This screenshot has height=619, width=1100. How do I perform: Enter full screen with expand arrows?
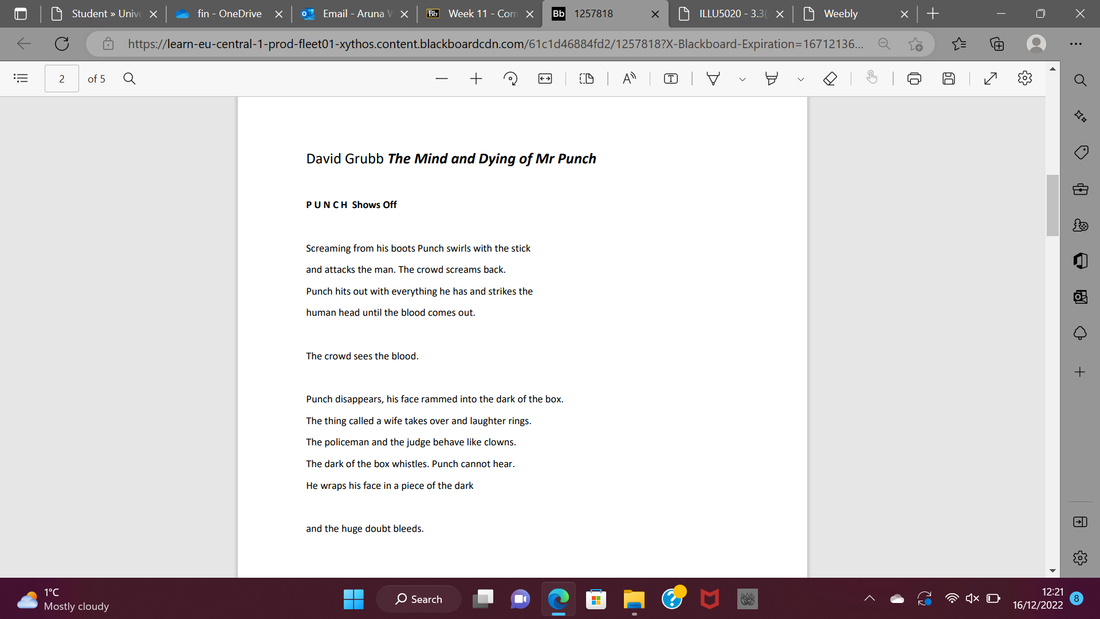[x=991, y=79]
